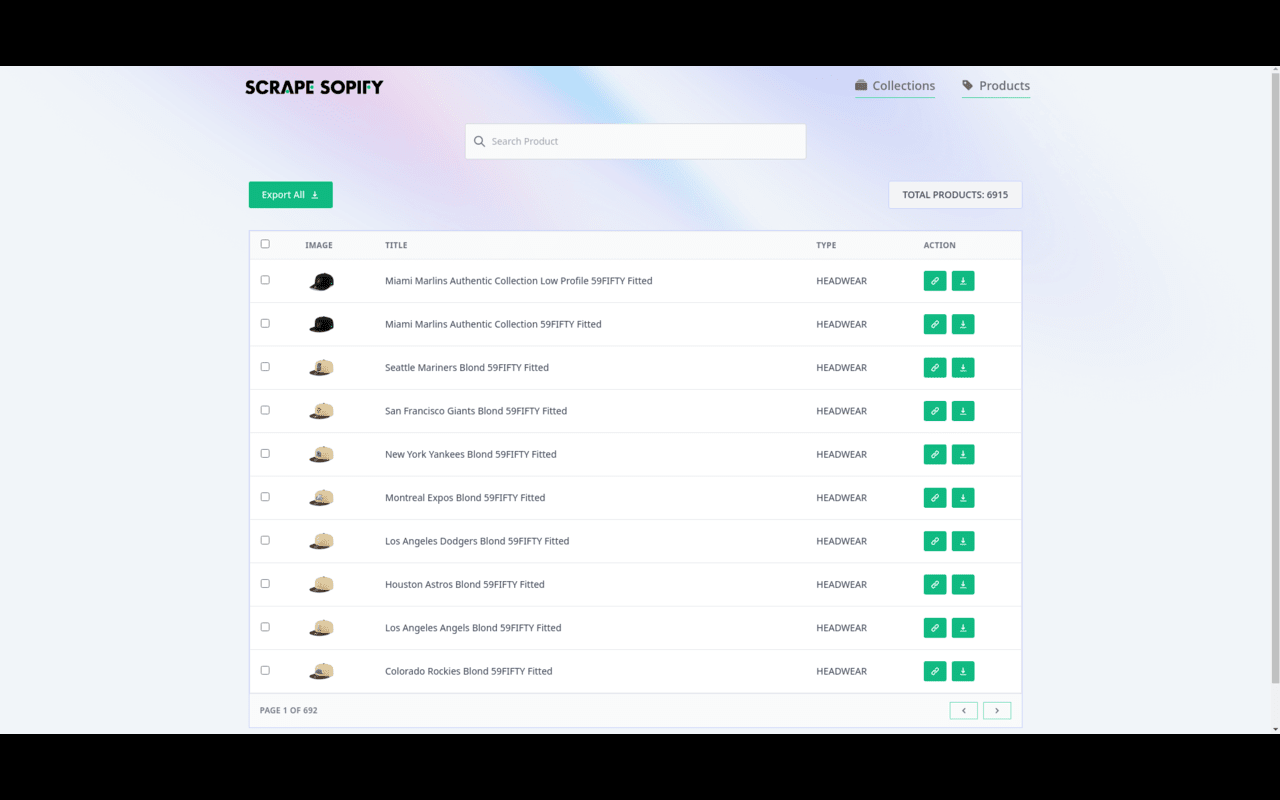Download Montreal Expos Blond product
Screen dimensions: 1280x800
pyautogui.click(x=963, y=498)
